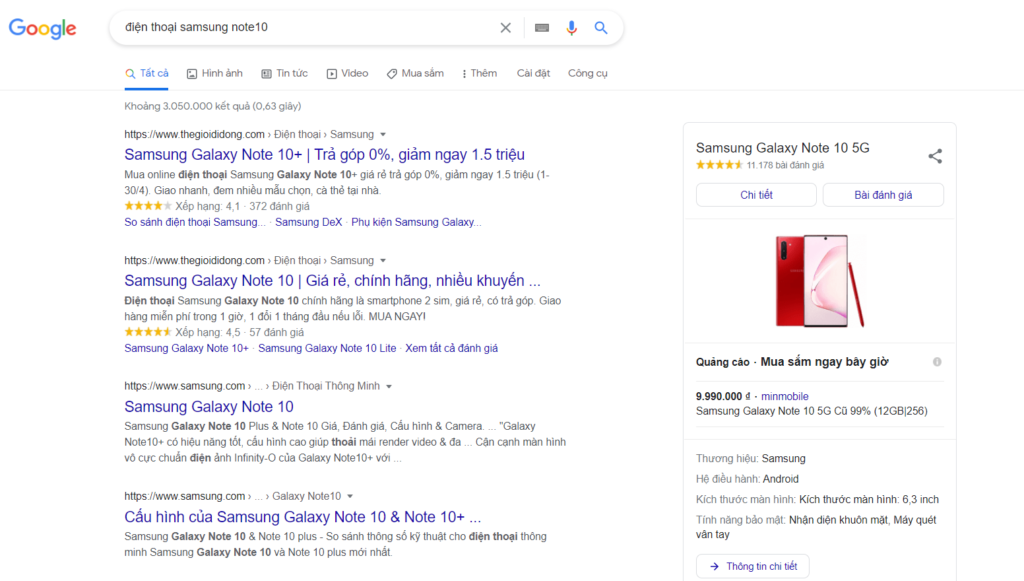The image size is (1024, 581).
Task: Expand the arrow of the first thegioididong result URL
Action: (383, 134)
